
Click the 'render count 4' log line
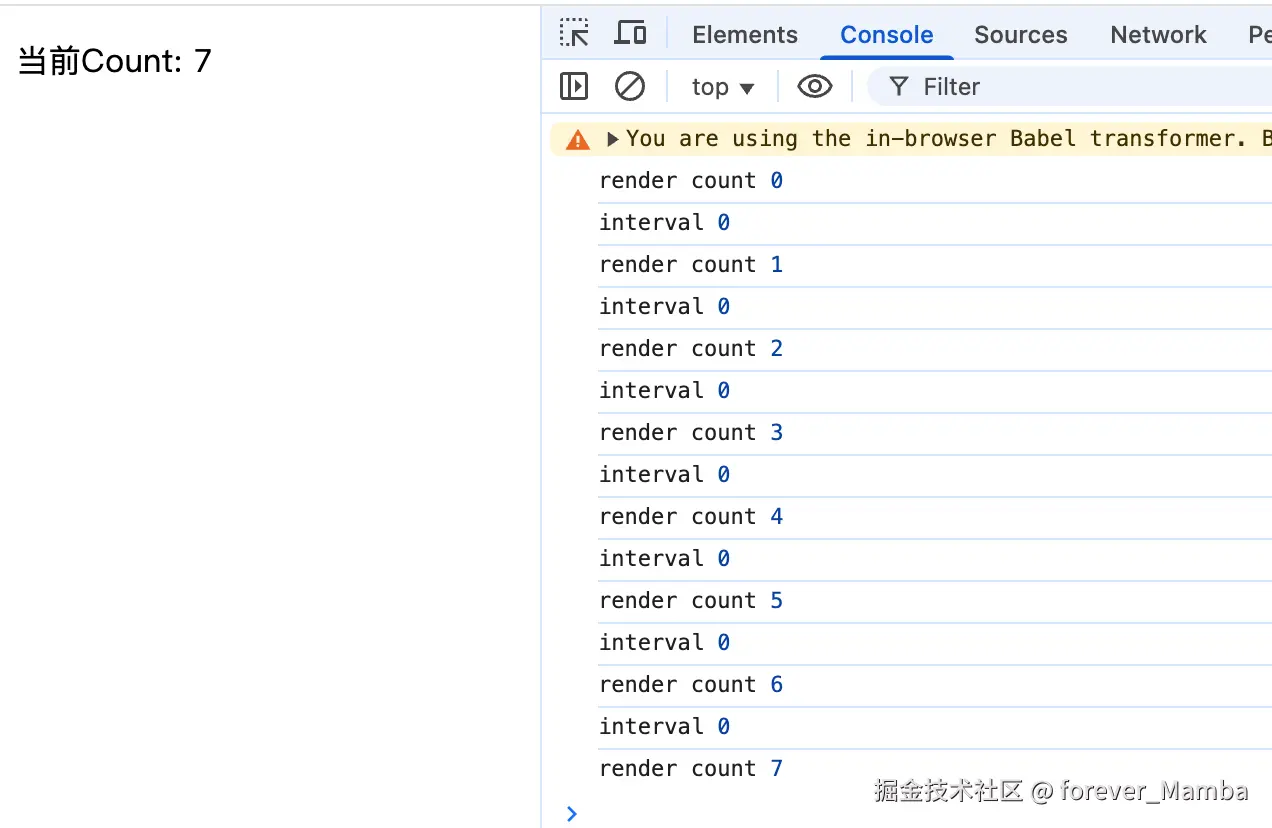click(690, 517)
